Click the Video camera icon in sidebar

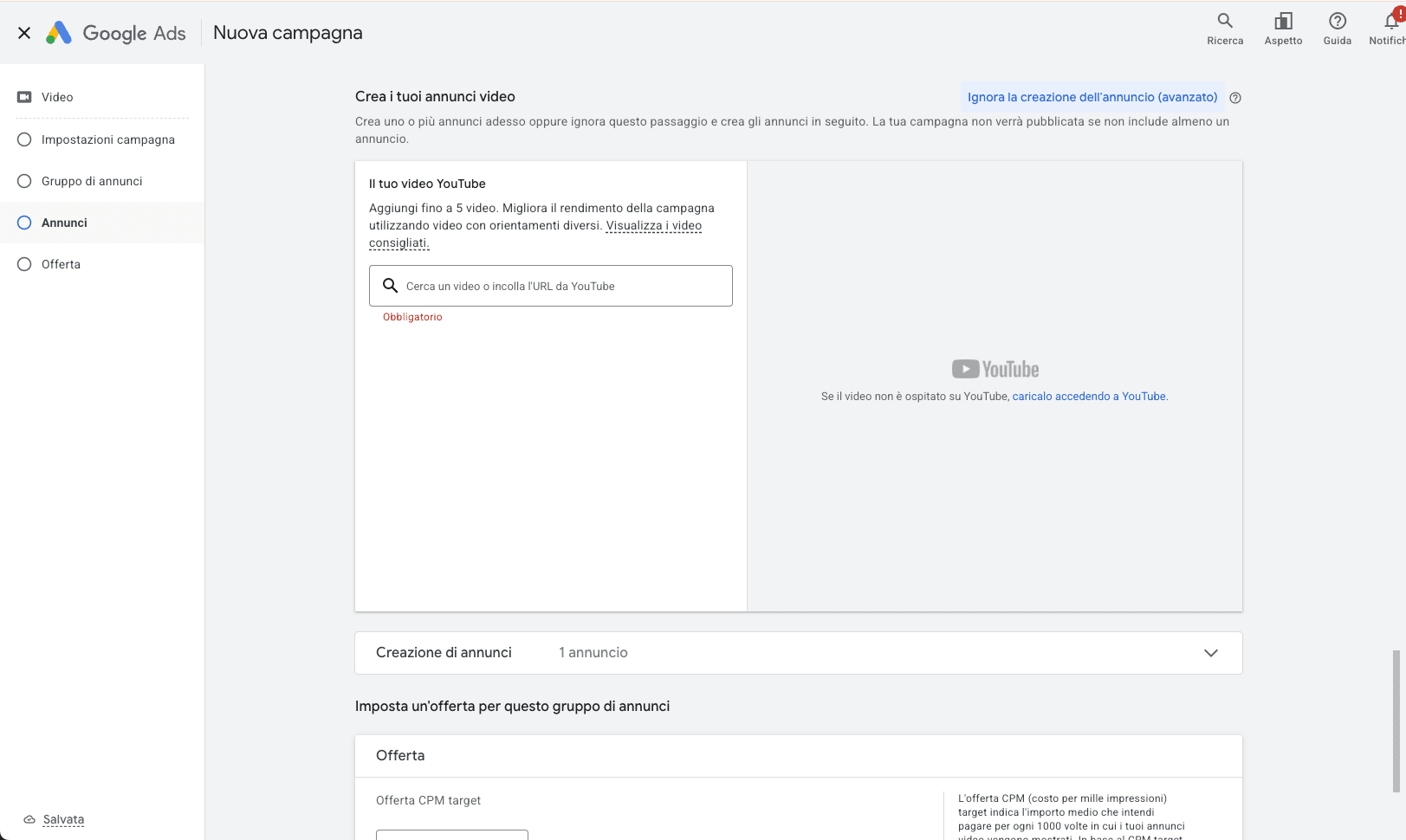(x=24, y=97)
